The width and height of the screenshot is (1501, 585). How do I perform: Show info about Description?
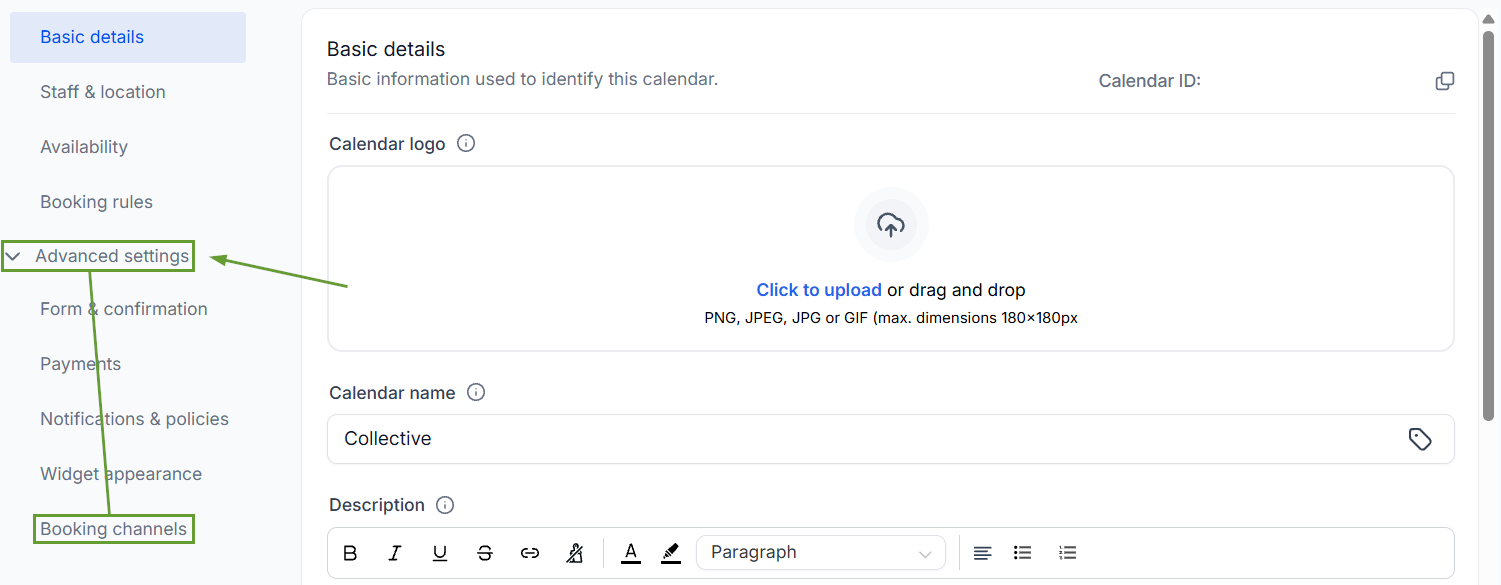pyautogui.click(x=445, y=505)
